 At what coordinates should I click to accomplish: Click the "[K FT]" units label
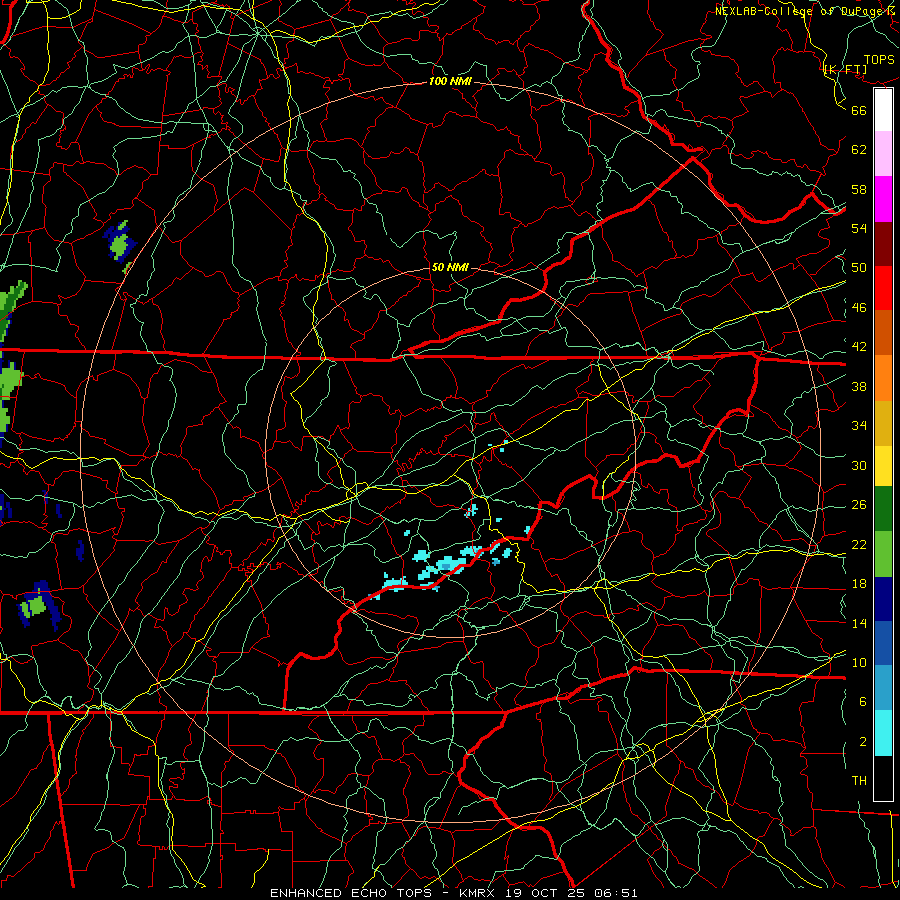845,70
